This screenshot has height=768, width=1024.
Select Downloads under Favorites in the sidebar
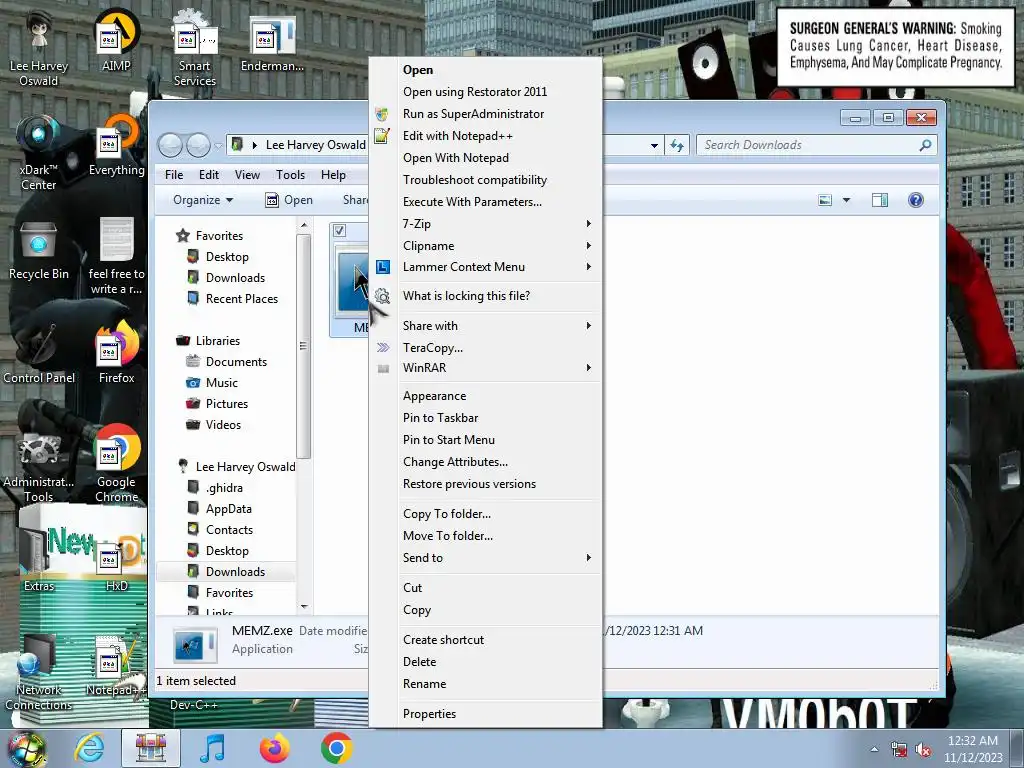[225, 278]
